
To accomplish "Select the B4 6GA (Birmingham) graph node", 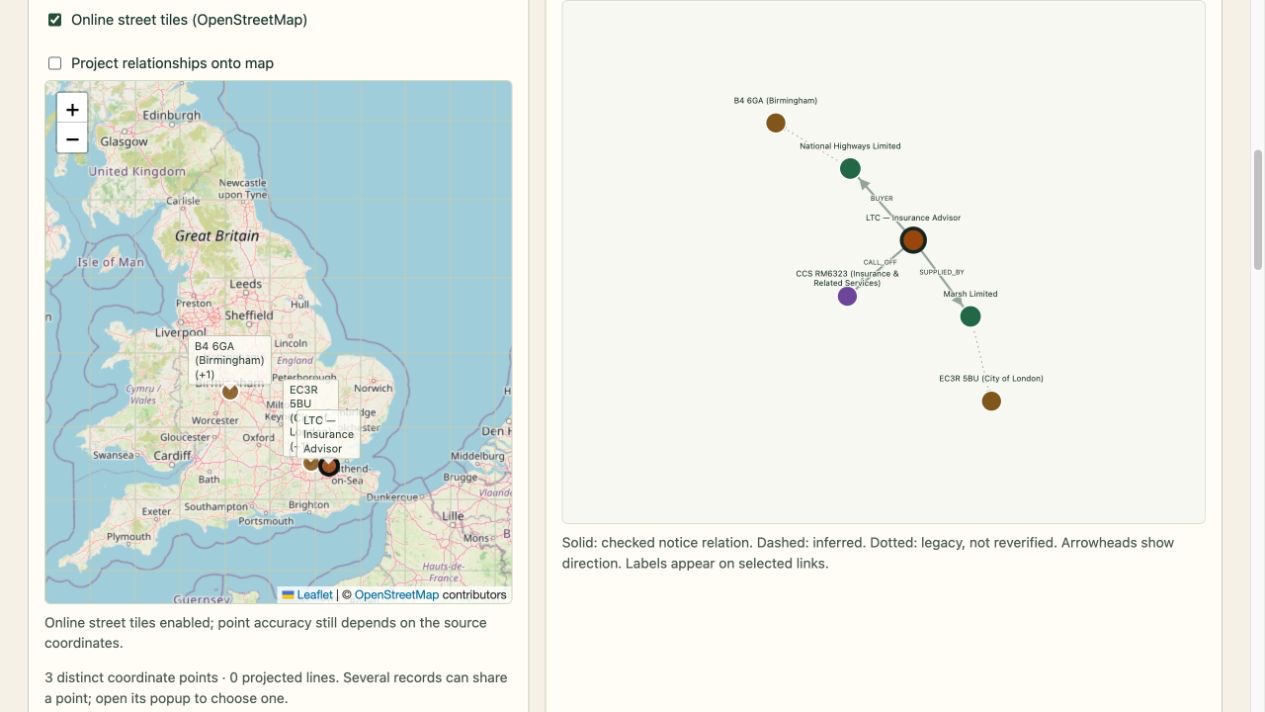I will click(776, 123).
